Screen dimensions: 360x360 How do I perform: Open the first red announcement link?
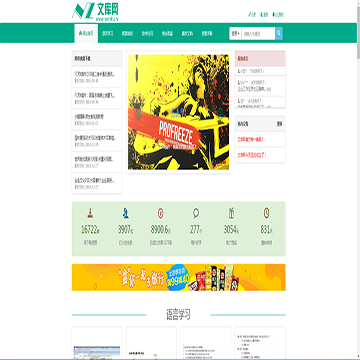click(250, 139)
